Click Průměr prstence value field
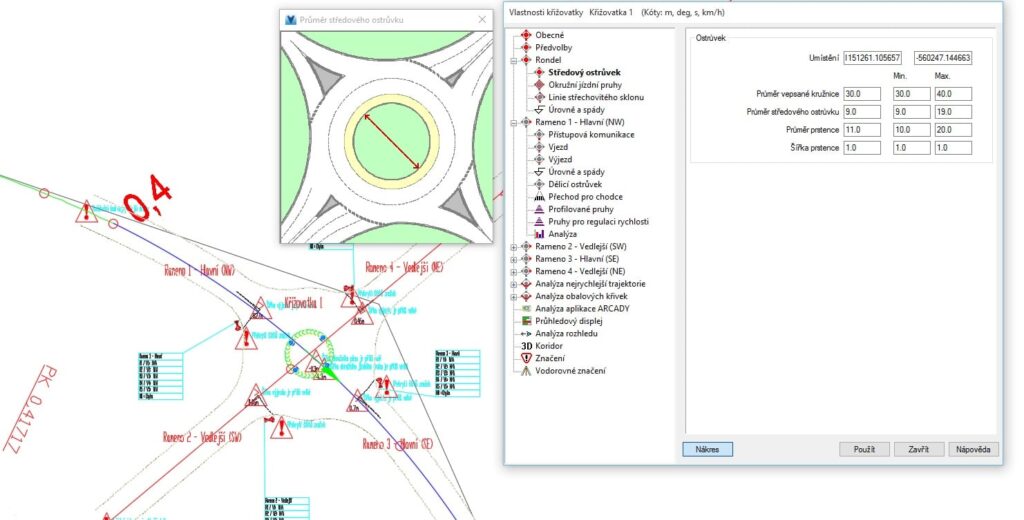Screen dimensions: 1024x520 (861, 130)
